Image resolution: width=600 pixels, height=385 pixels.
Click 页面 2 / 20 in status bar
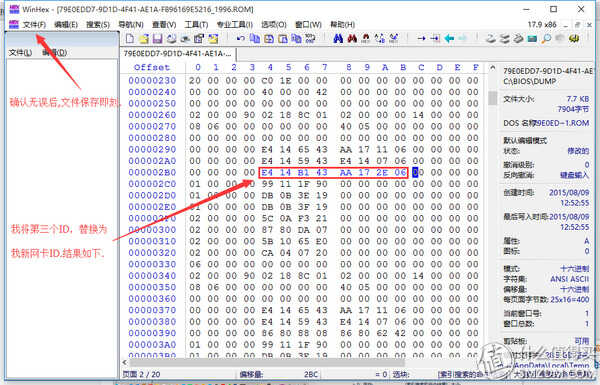click(141, 374)
